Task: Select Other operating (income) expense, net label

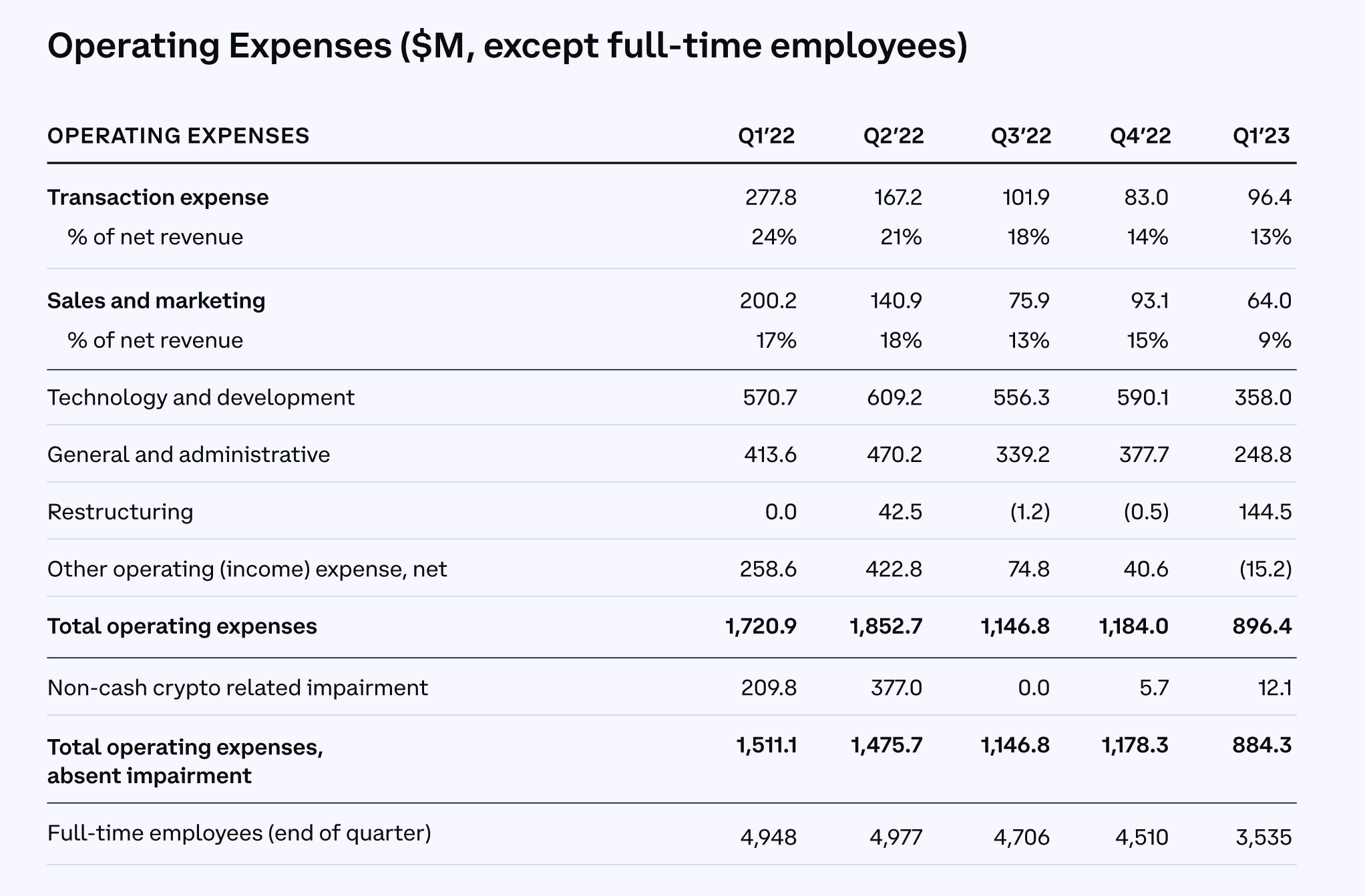Action: (x=247, y=570)
